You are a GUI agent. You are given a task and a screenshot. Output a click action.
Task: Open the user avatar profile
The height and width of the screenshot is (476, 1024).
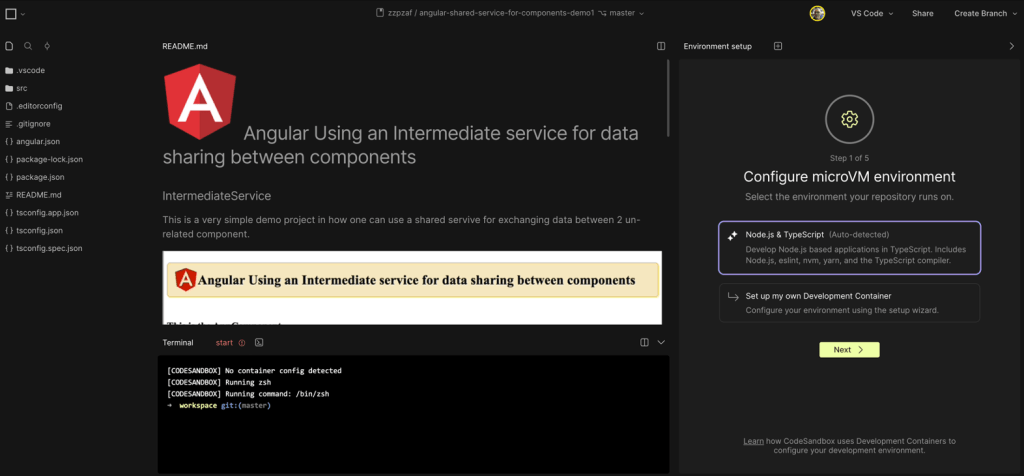[817, 13]
